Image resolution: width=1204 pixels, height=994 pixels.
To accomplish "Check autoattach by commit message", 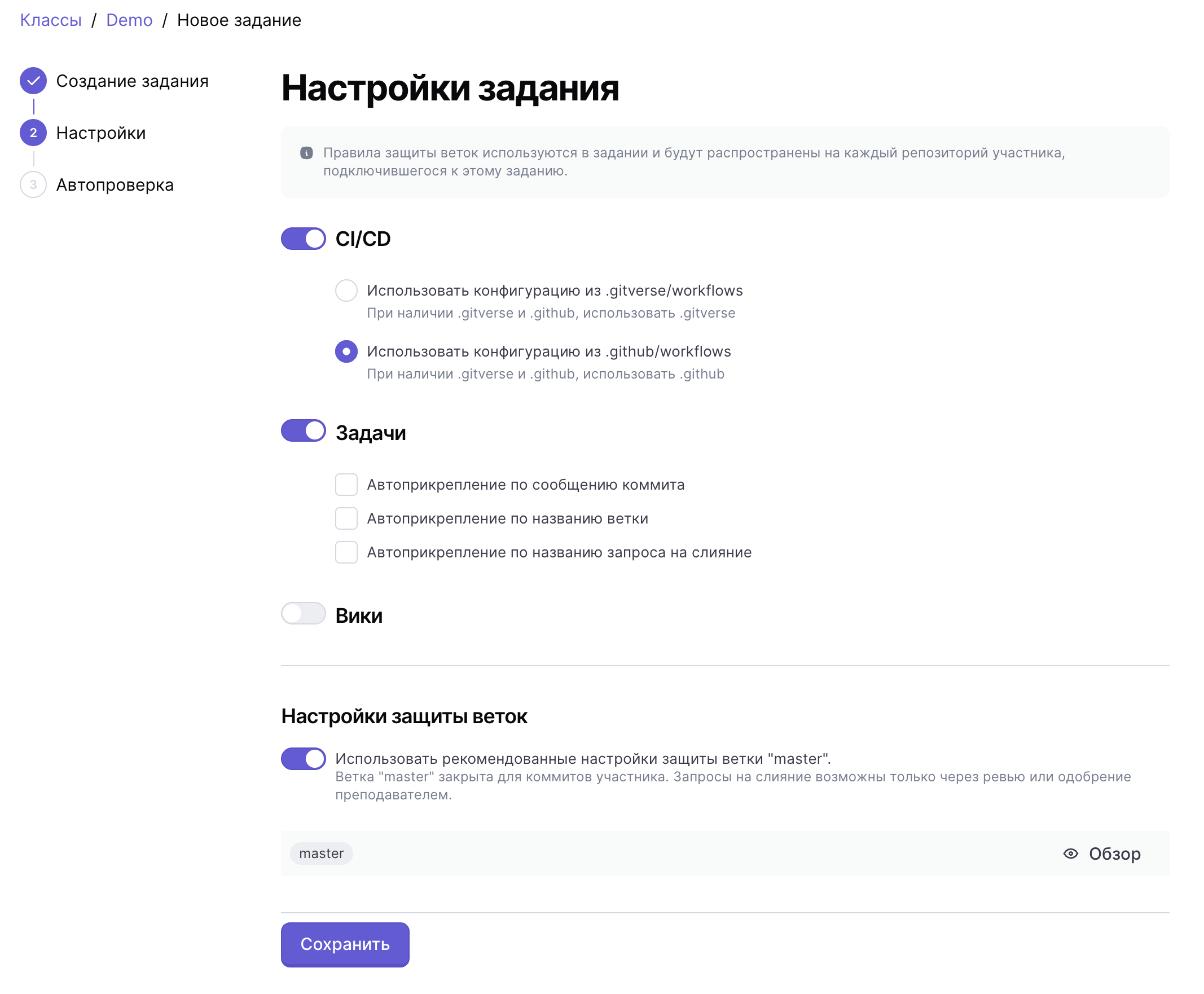I will (x=346, y=485).
